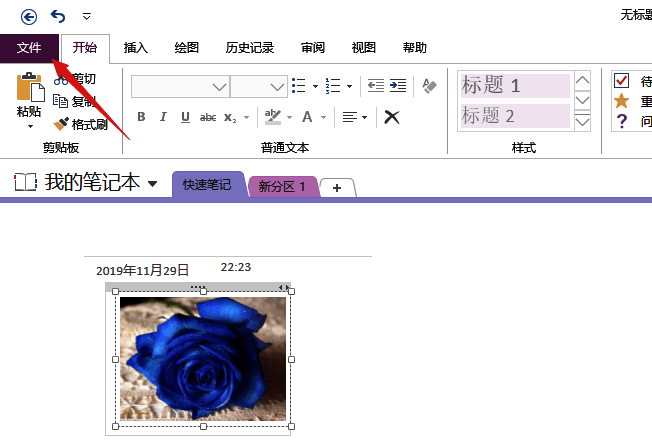The width and height of the screenshot is (652, 445).
Task: Open the font name combo box
Action: click(180, 87)
